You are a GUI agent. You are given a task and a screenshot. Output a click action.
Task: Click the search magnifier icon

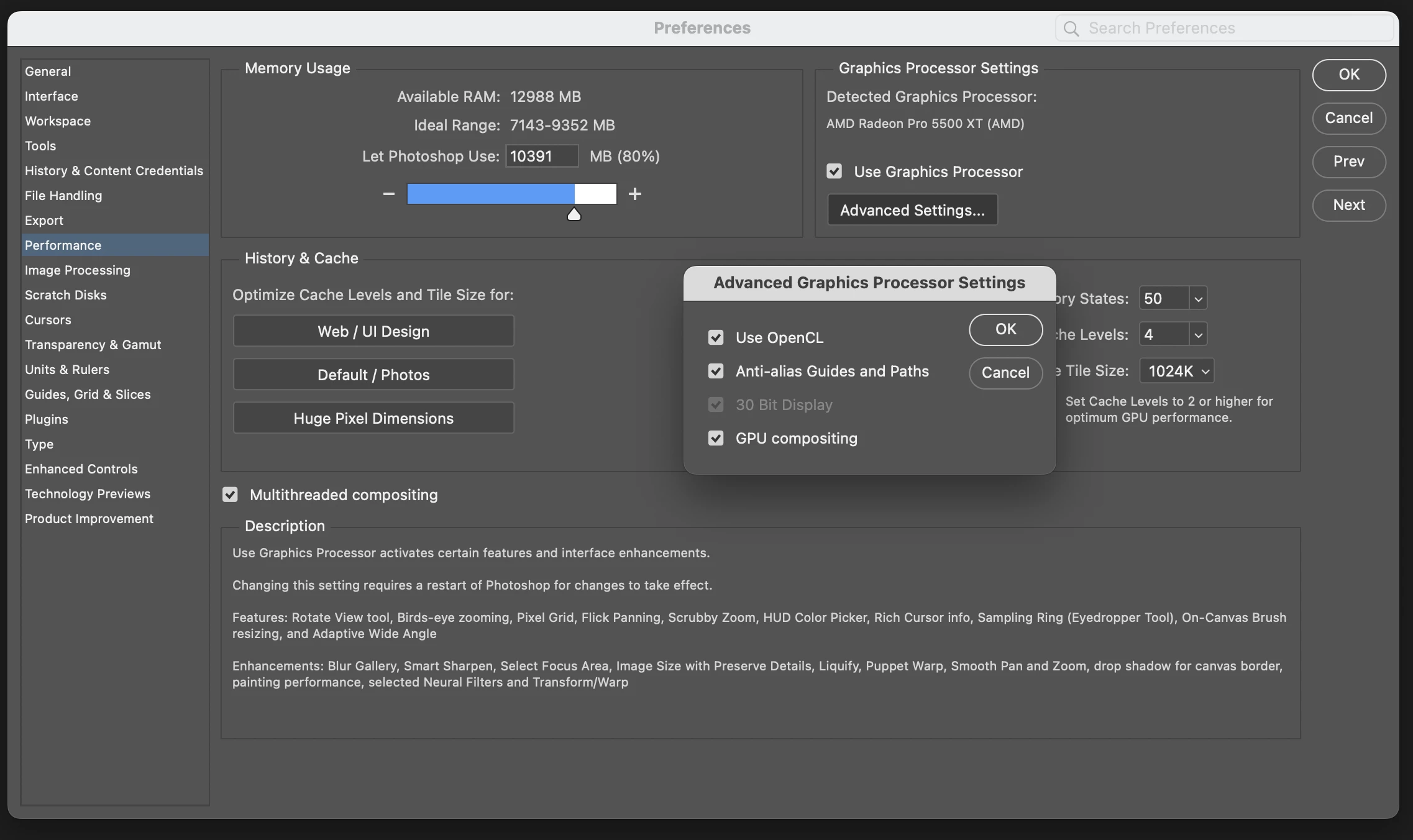click(x=1071, y=29)
